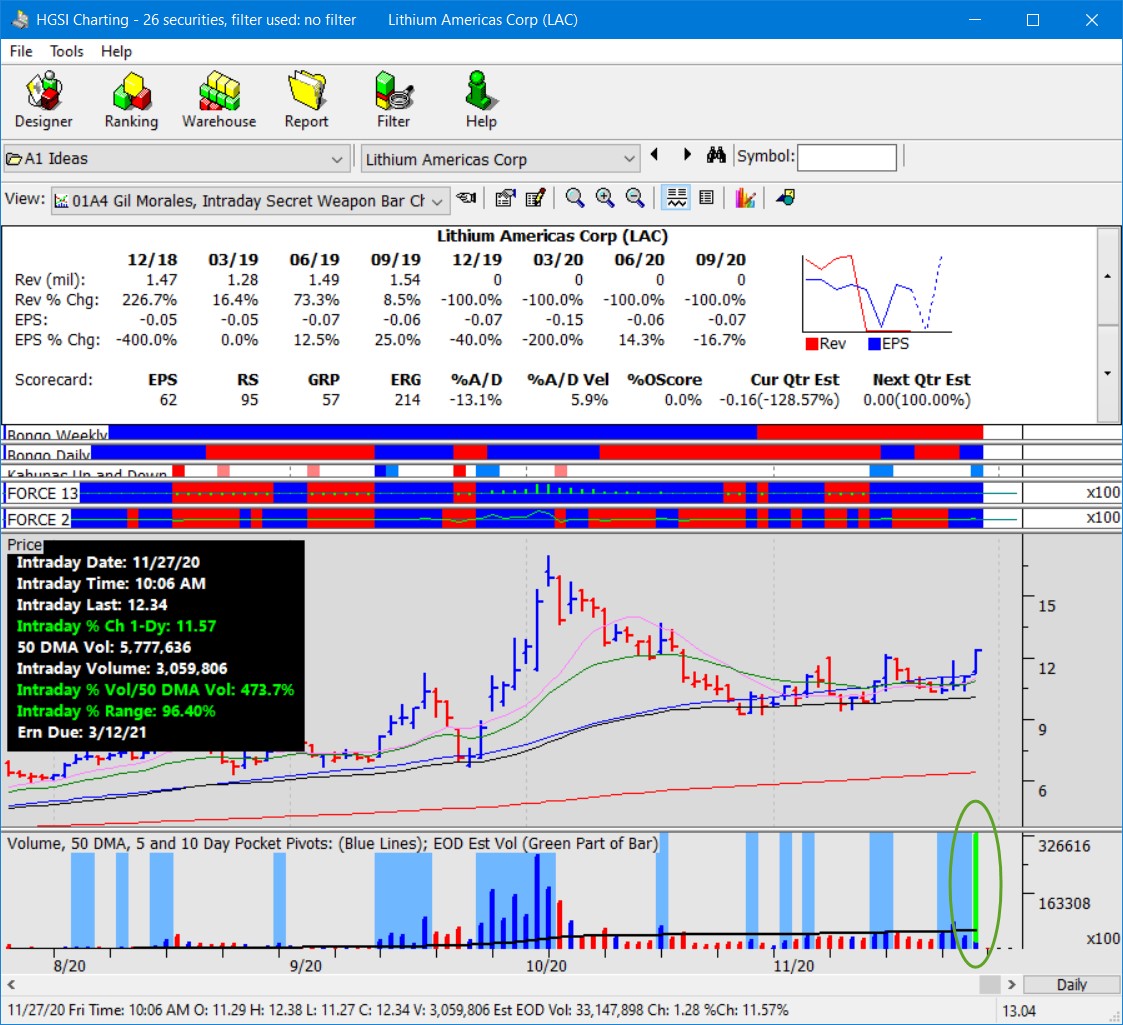This screenshot has width=1123, height=1025.
Task: Click the Bongo Weekly indicator label
Action: point(57,434)
